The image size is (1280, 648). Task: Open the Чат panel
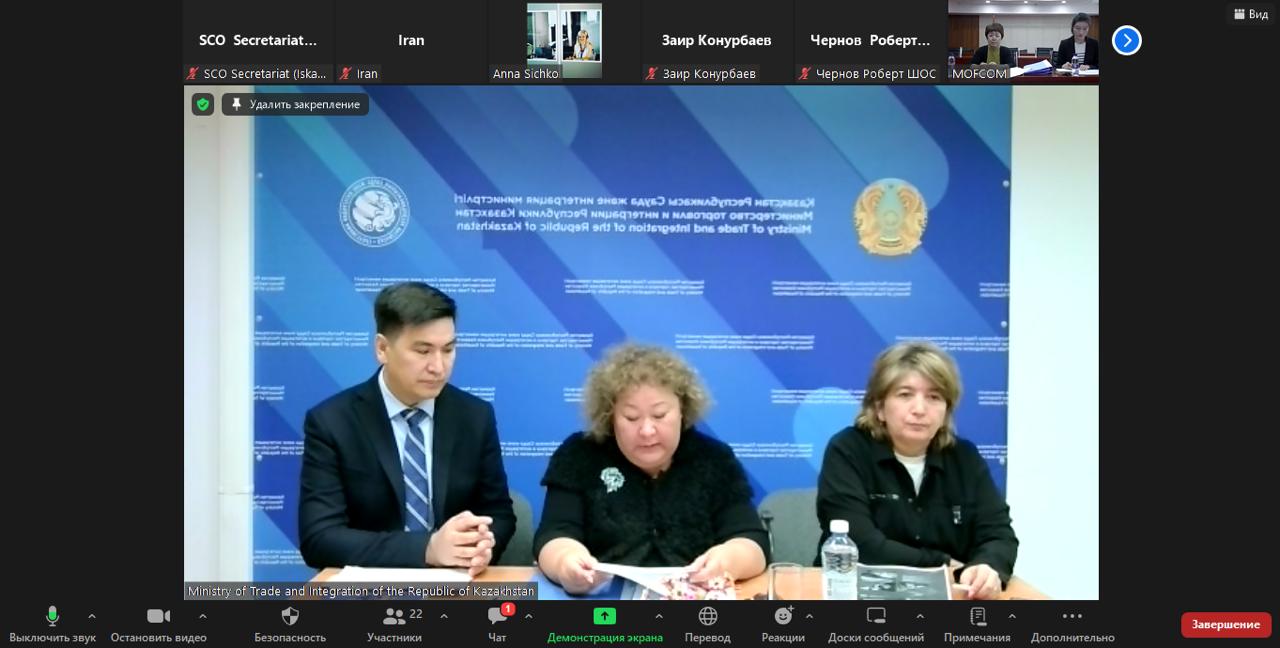tap(498, 625)
